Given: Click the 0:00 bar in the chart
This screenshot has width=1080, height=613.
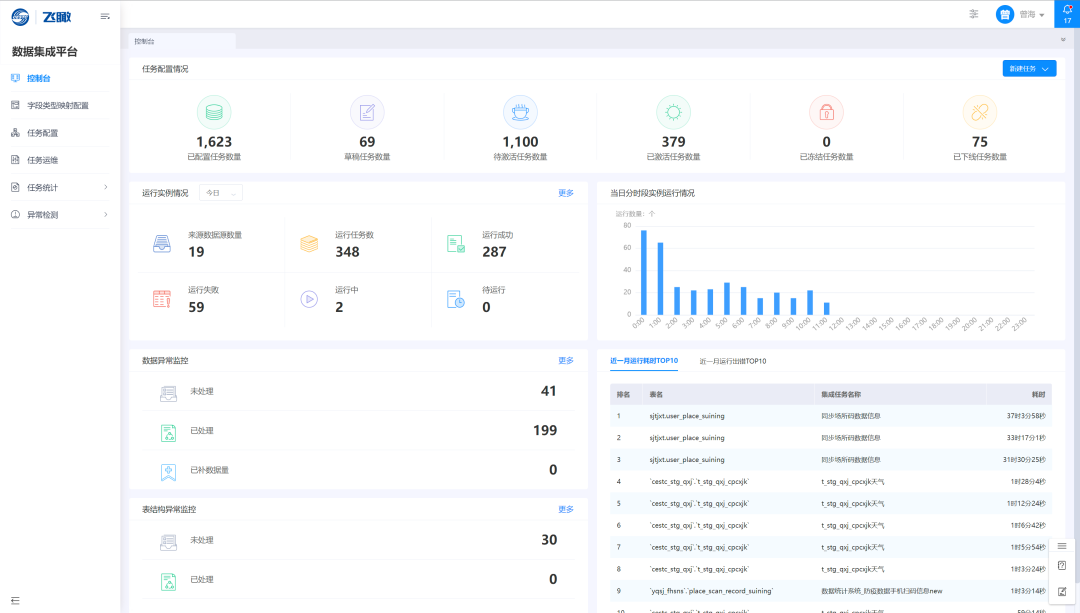Looking at the screenshot, I should click(644, 272).
